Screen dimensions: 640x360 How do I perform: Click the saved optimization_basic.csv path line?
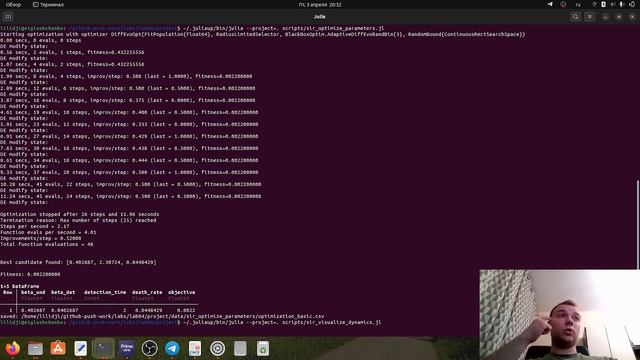(162, 316)
